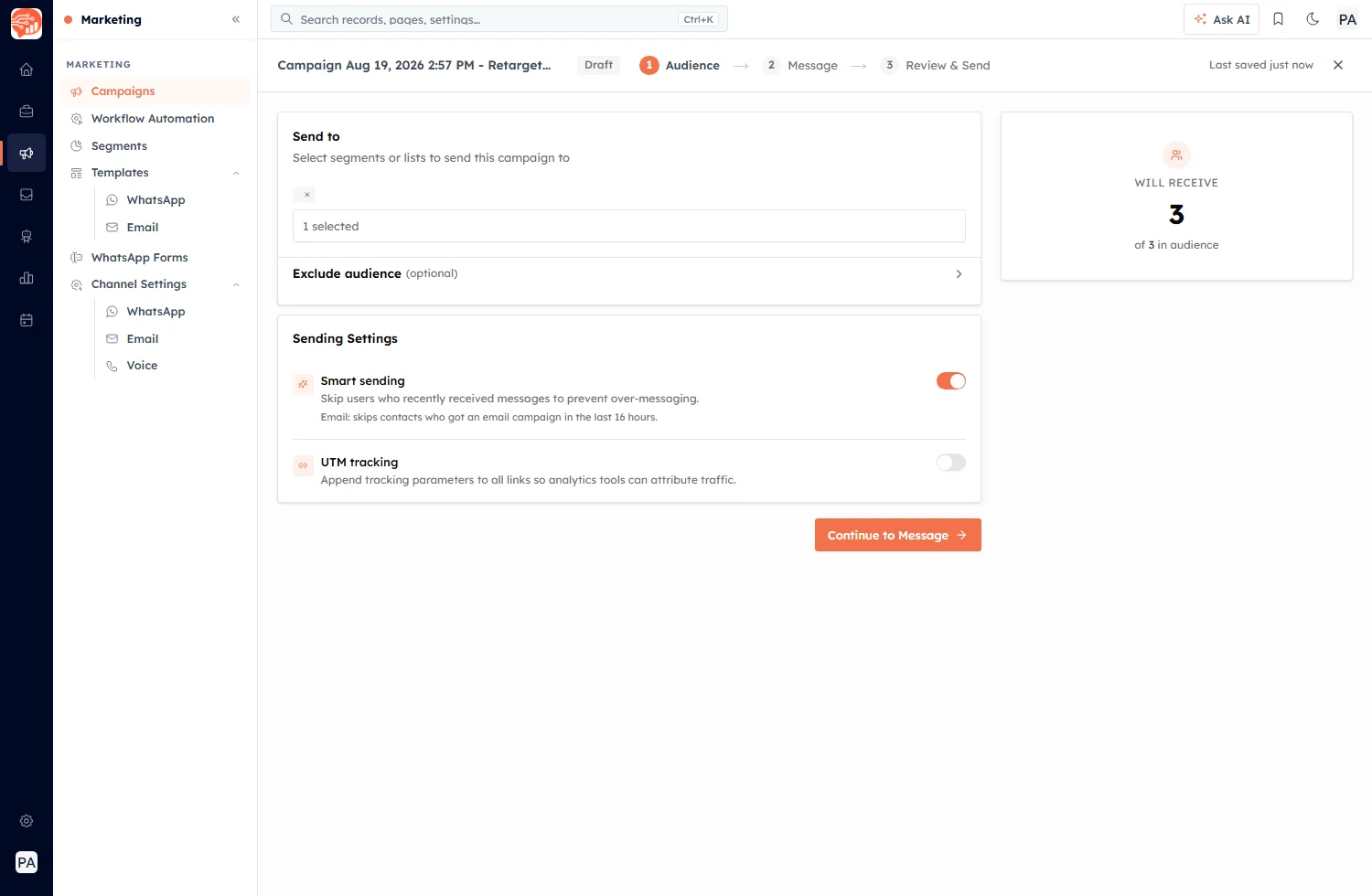Click the bookmark icon in top bar
1372x896 pixels.
1279,19
